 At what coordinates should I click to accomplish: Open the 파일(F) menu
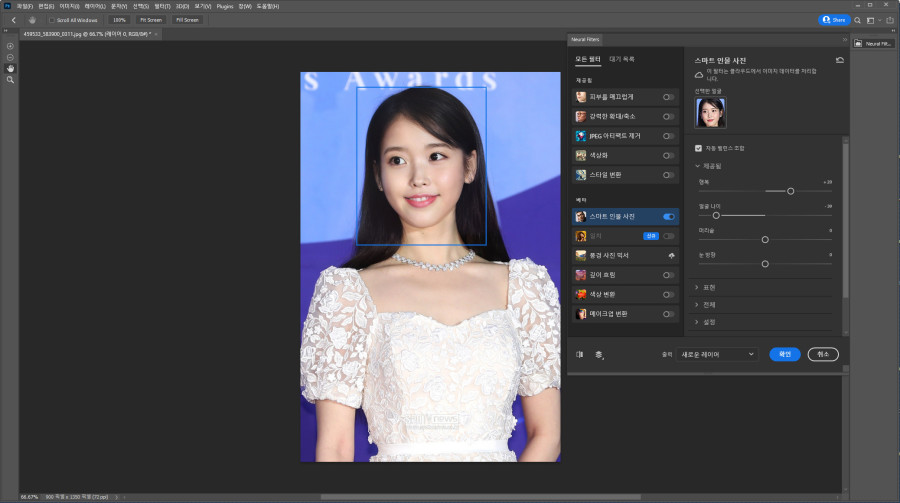[25, 6]
